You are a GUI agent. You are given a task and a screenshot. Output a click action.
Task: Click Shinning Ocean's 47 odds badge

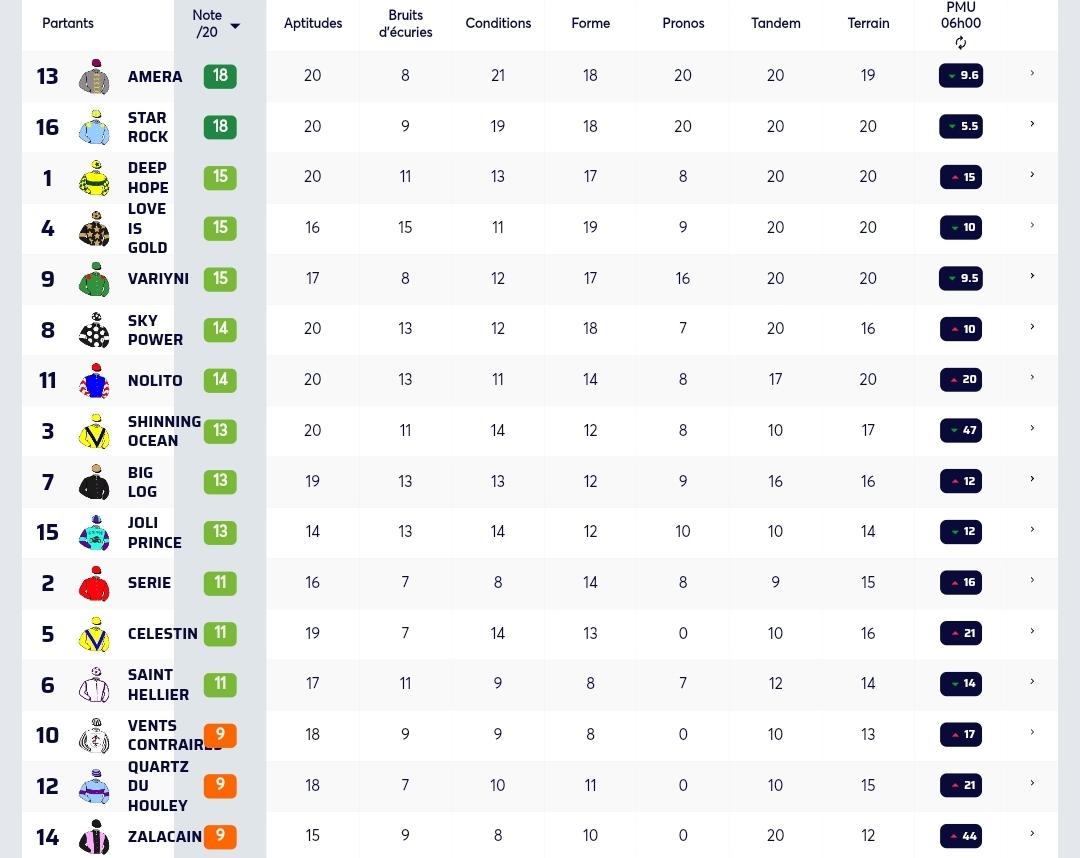click(961, 430)
